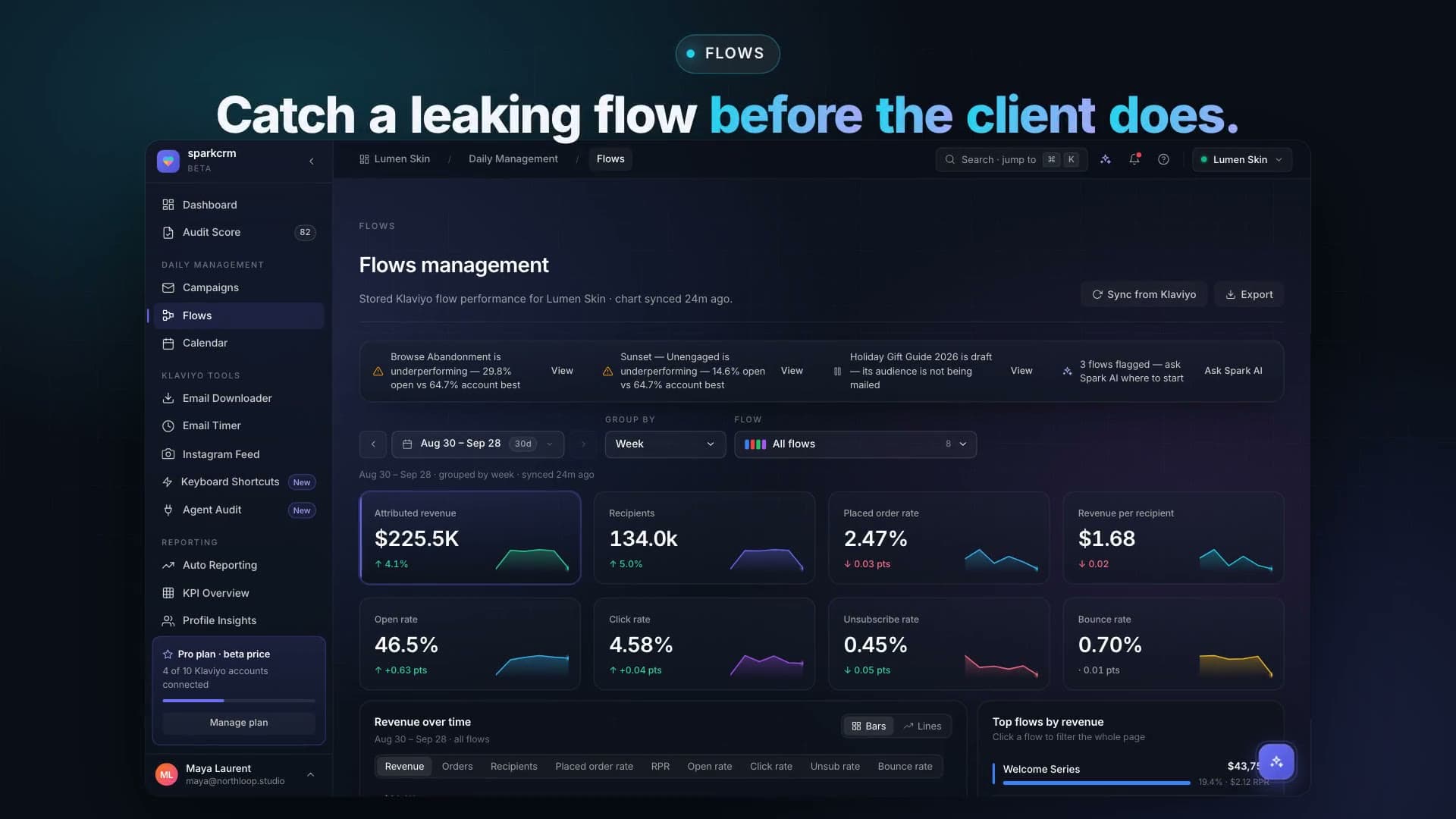Click Ask Spark AI link

coord(1233,371)
